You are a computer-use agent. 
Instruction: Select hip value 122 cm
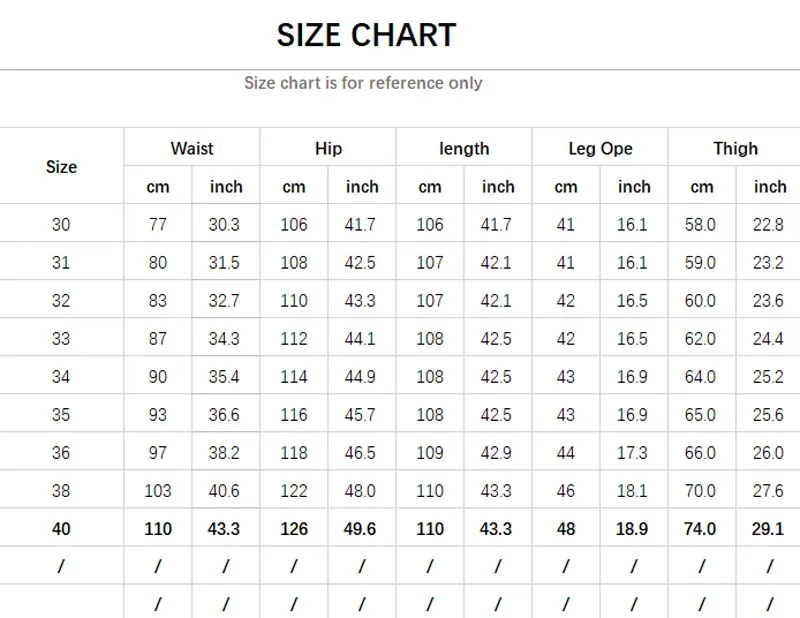[294, 491]
